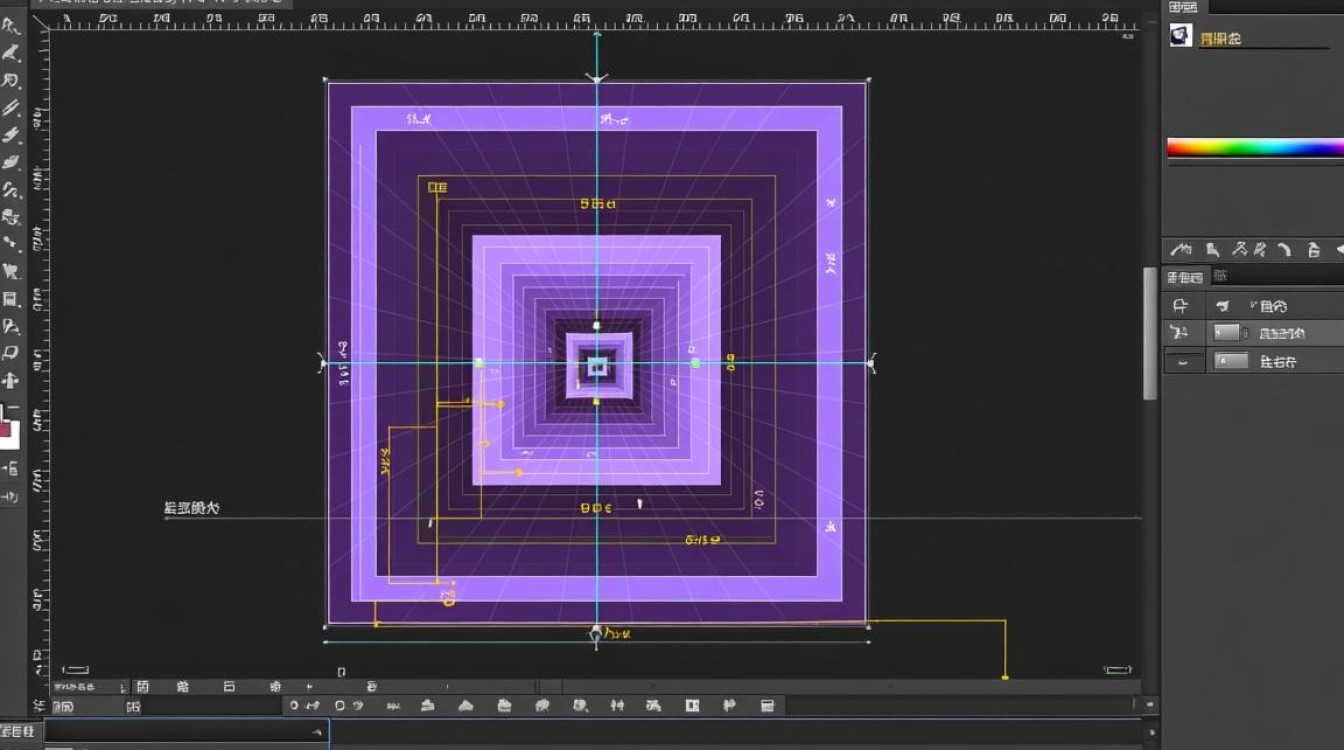Toggle visibility of the bottom layer row
Image resolution: width=1344 pixels, height=750 pixels.
(1181, 362)
